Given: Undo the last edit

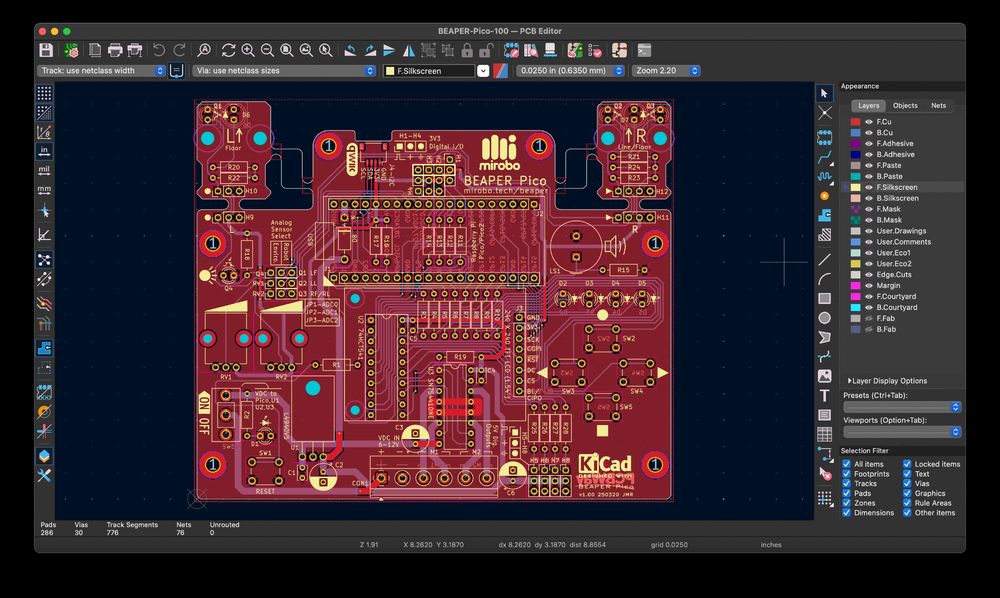Looking at the screenshot, I should click(159, 50).
